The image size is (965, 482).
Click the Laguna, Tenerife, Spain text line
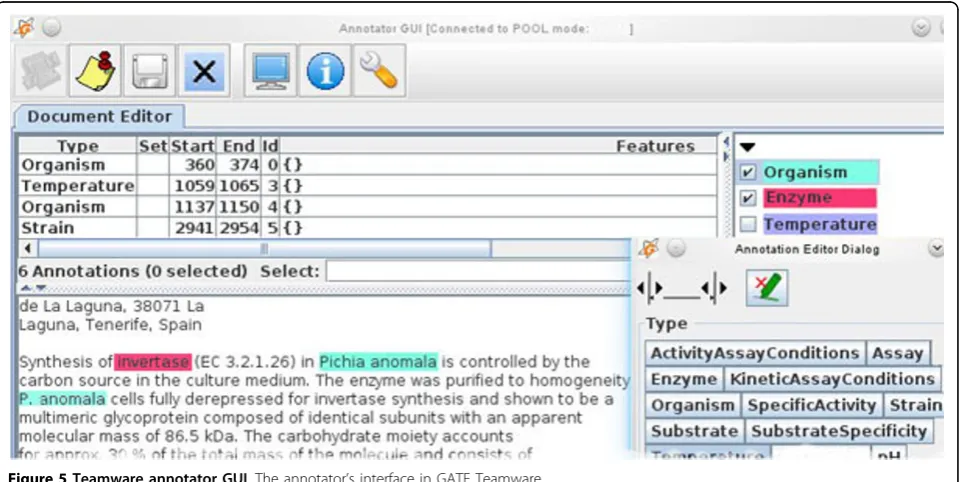click(110, 324)
